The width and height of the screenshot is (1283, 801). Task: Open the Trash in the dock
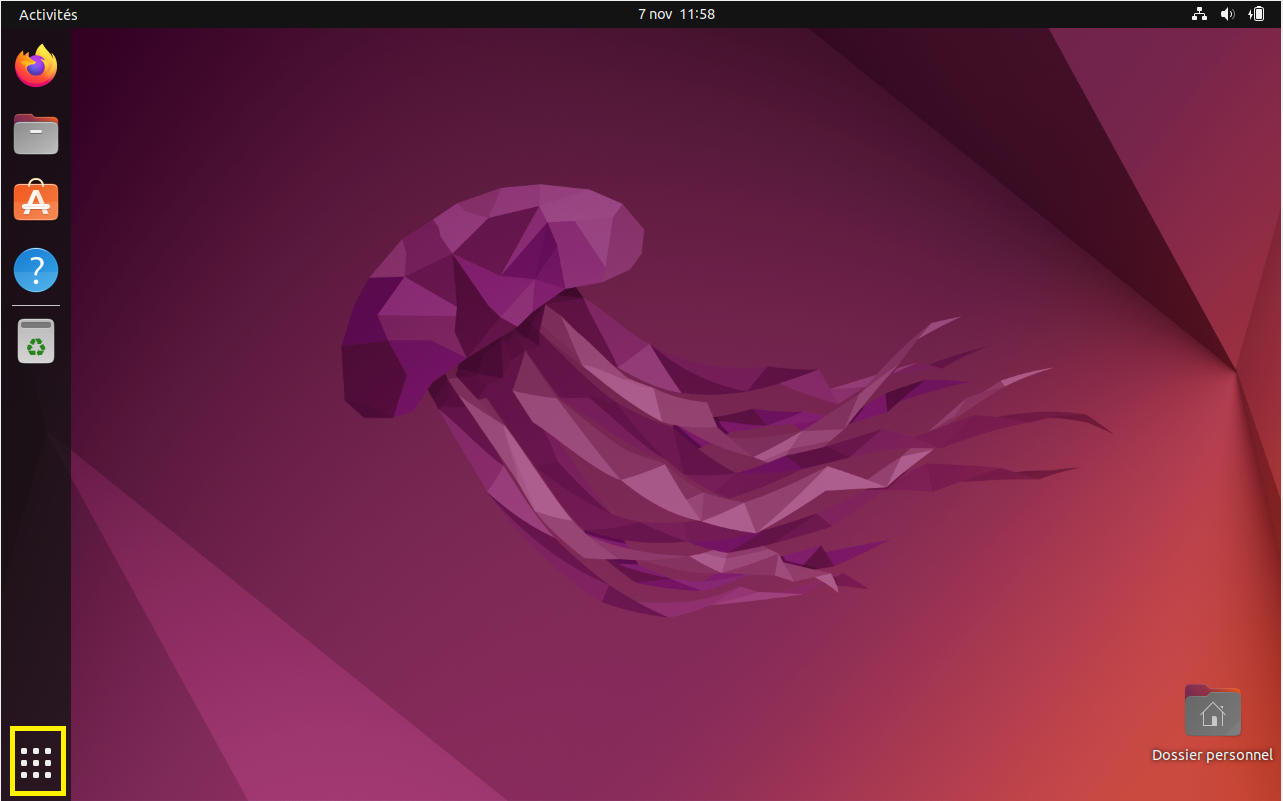coord(36,342)
